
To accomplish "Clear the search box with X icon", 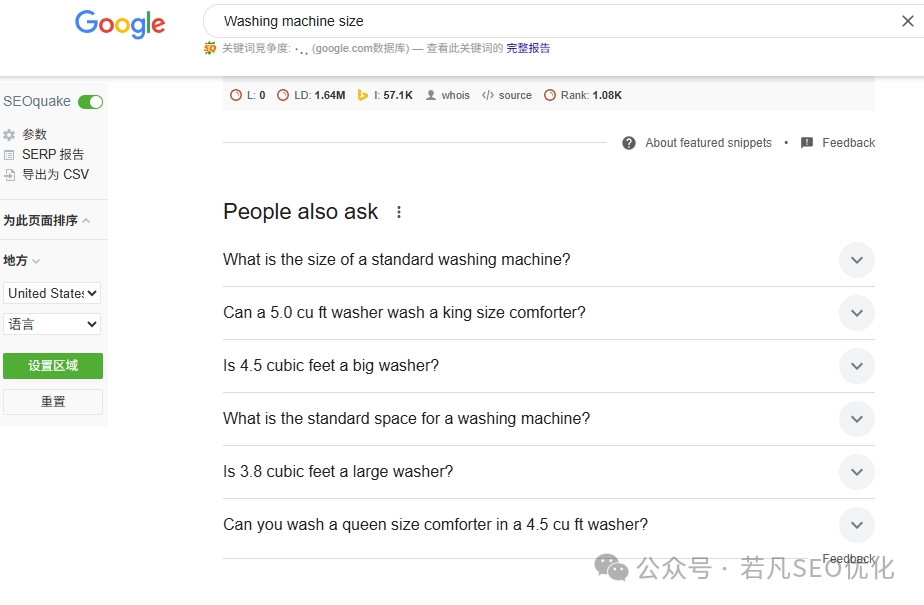I will tap(907, 21).
